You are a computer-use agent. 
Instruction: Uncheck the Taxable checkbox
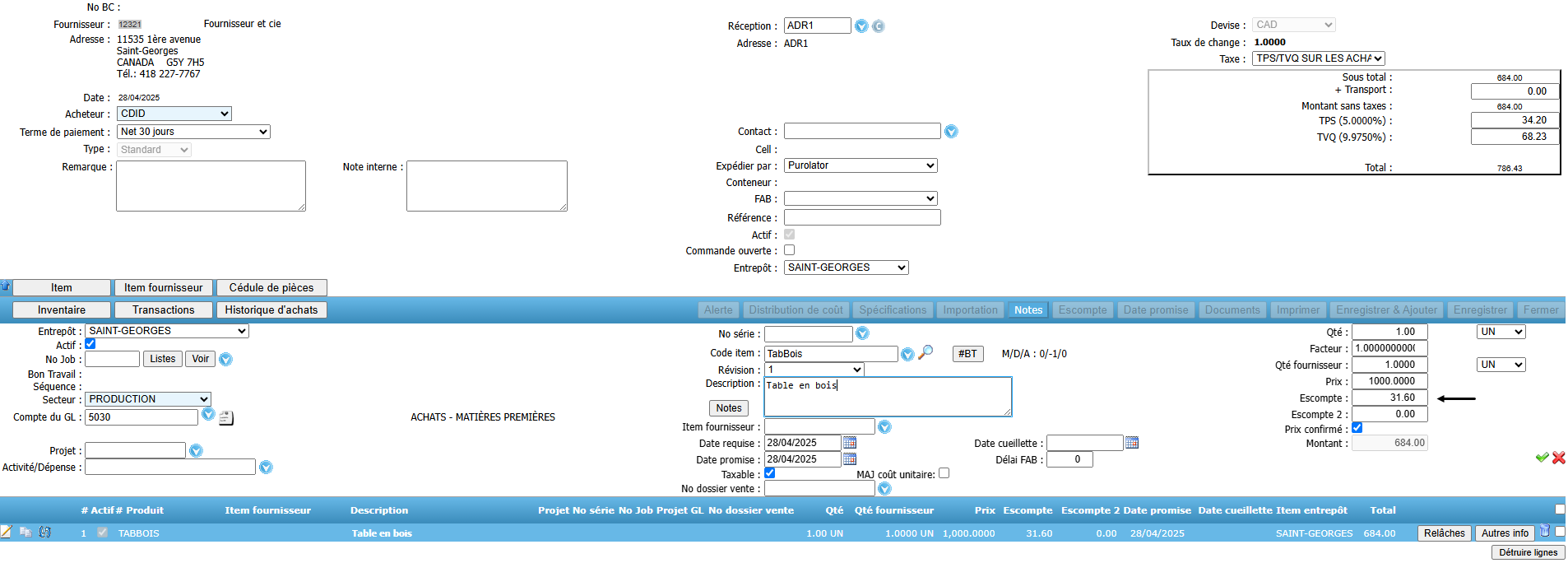click(770, 473)
